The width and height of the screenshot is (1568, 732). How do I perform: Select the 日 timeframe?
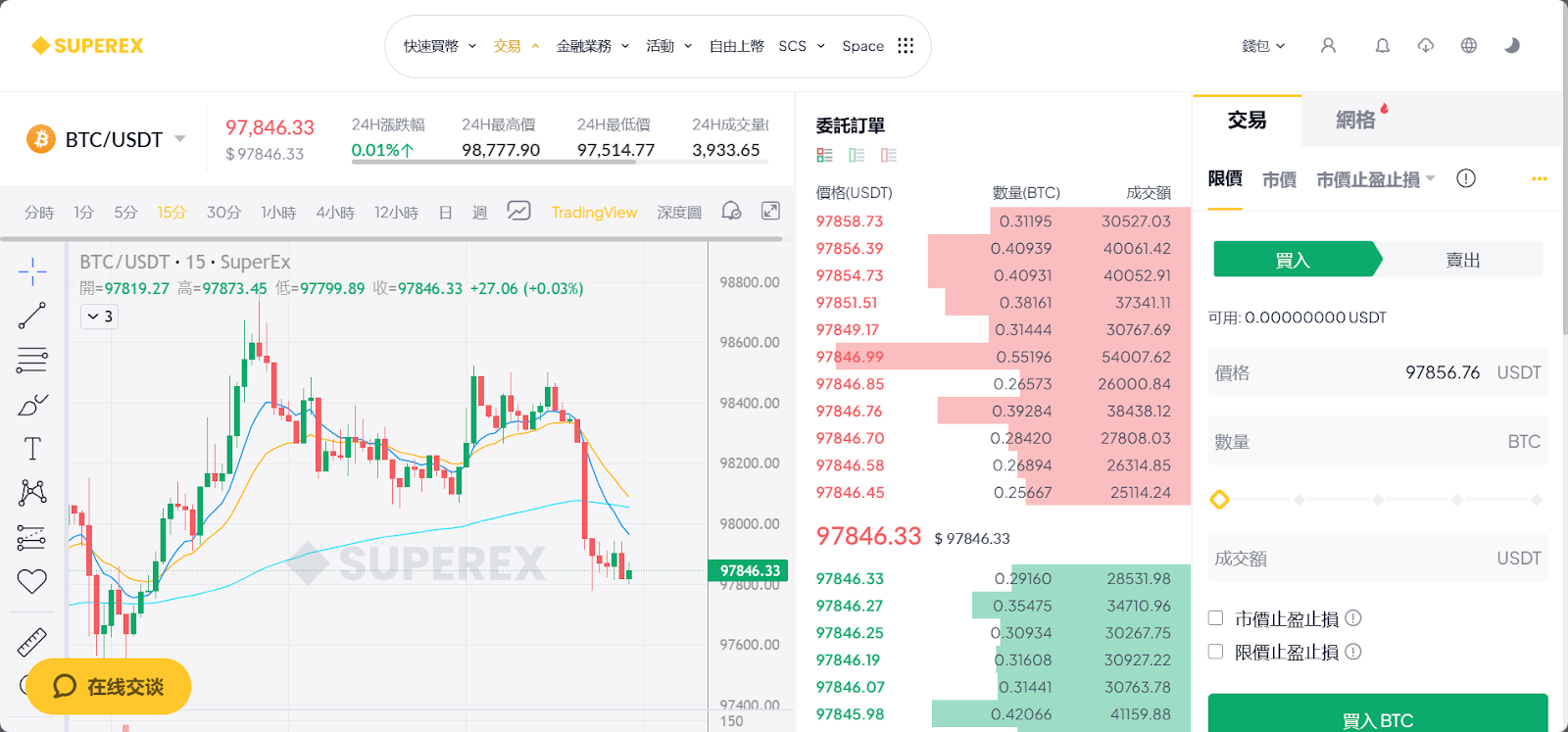[445, 213]
